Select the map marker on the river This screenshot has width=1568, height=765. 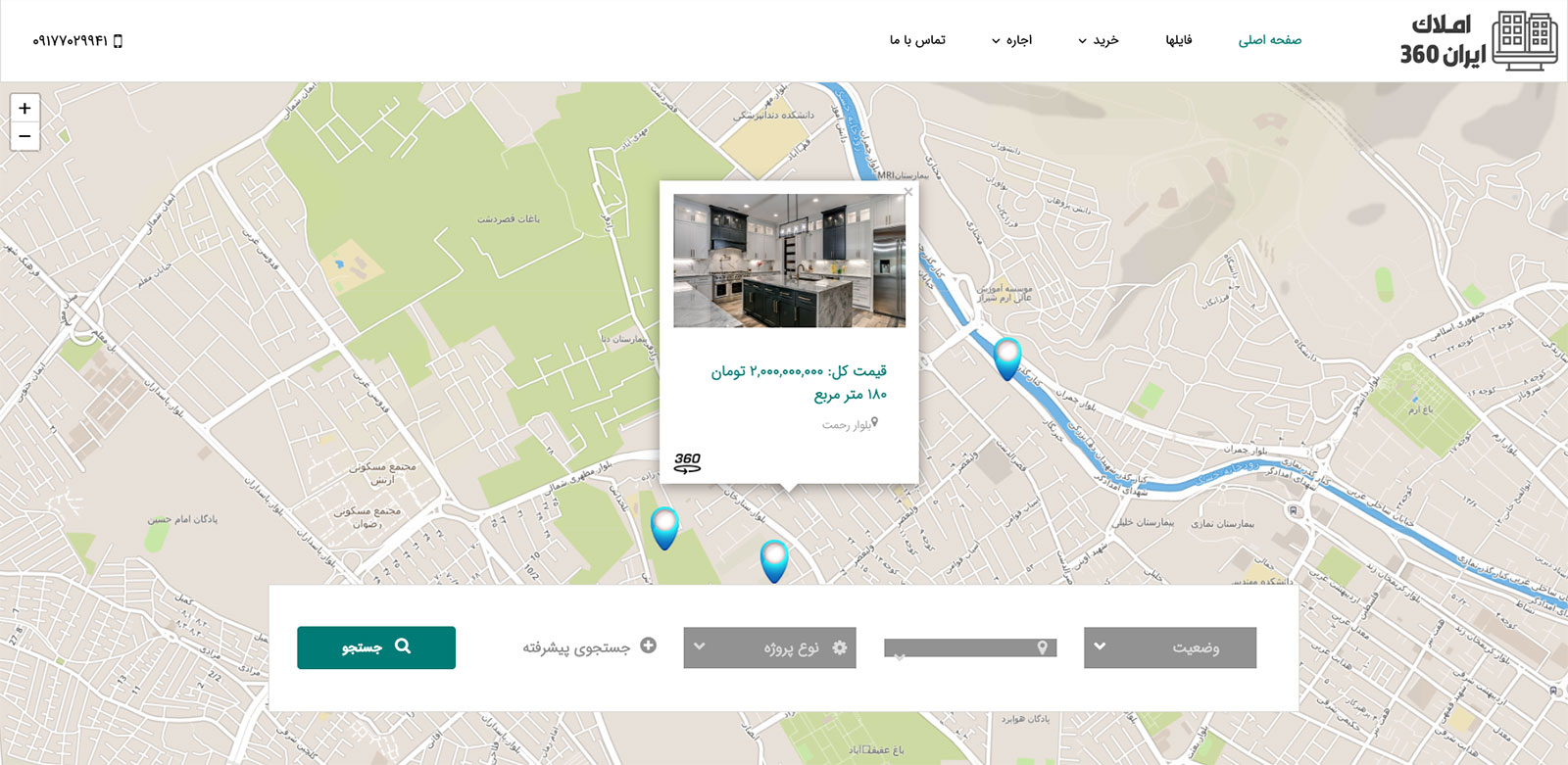tap(1007, 359)
